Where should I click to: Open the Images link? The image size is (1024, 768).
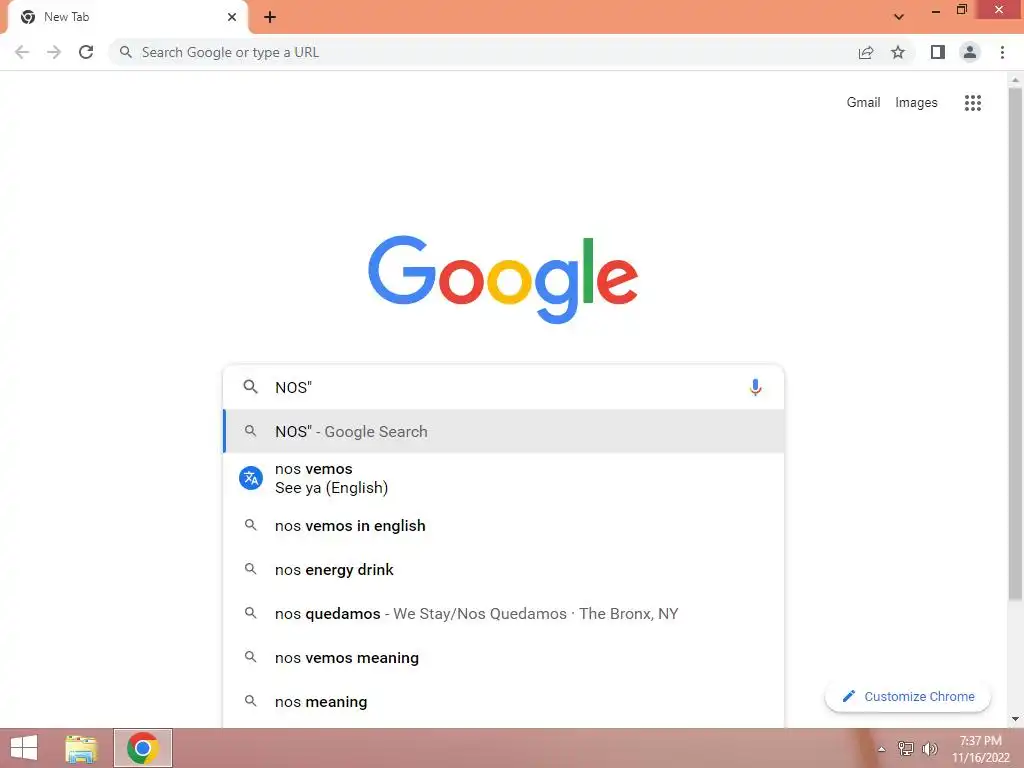coord(916,103)
